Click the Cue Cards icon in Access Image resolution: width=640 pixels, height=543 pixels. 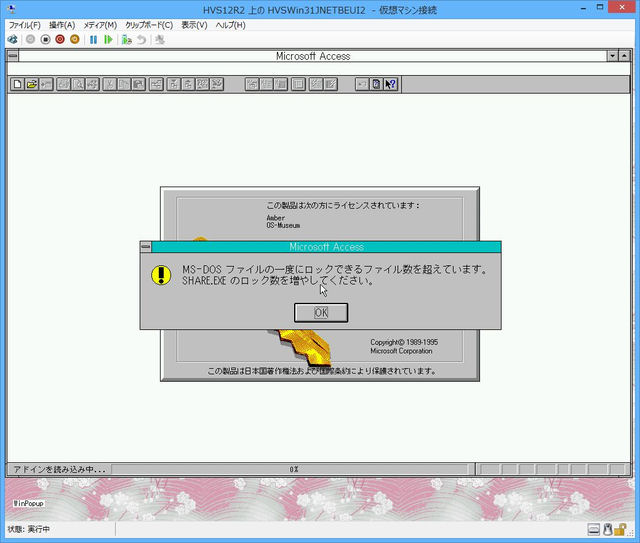point(376,84)
